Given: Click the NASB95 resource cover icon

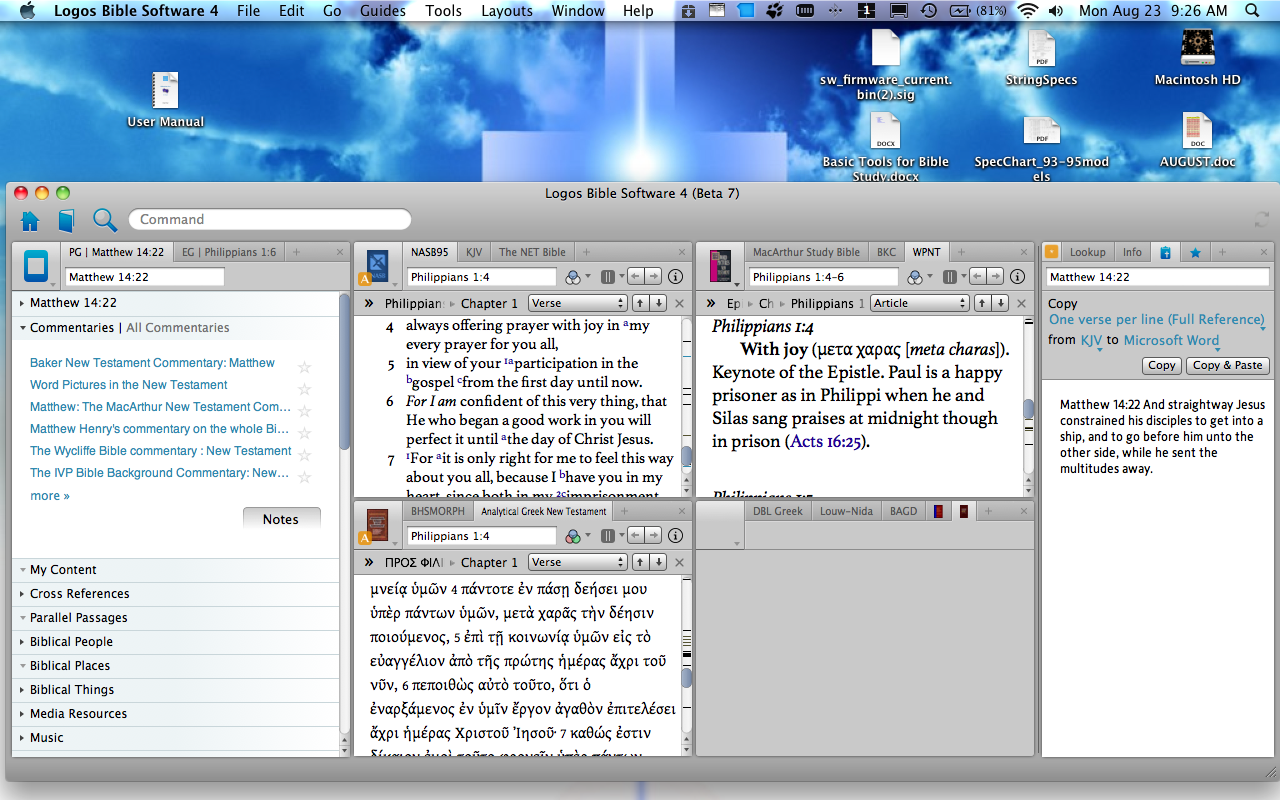Looking at the screenshot, I should point(378,265).
